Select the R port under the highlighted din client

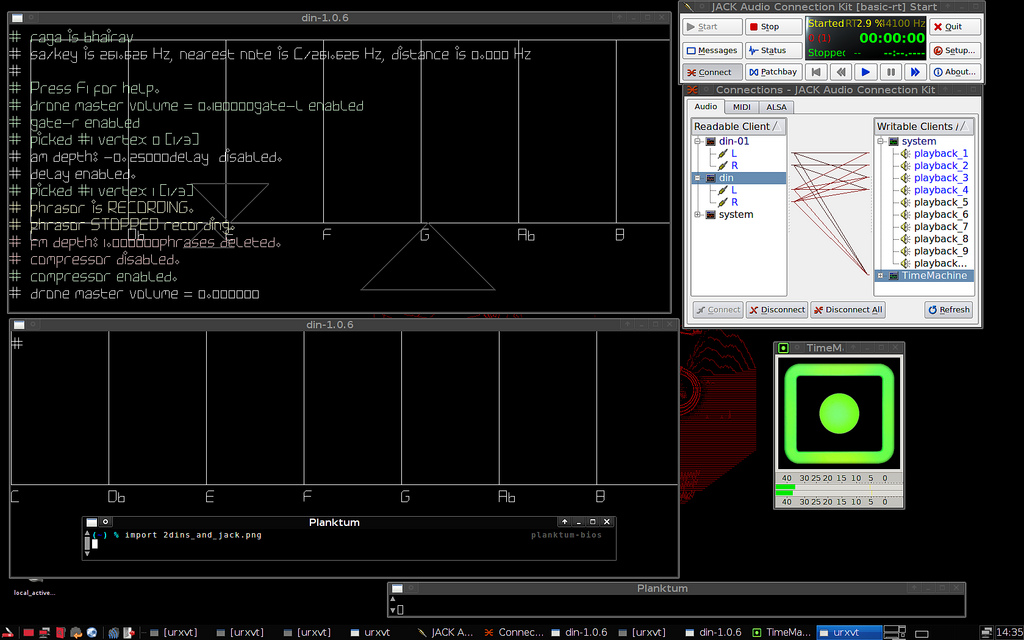734,202
